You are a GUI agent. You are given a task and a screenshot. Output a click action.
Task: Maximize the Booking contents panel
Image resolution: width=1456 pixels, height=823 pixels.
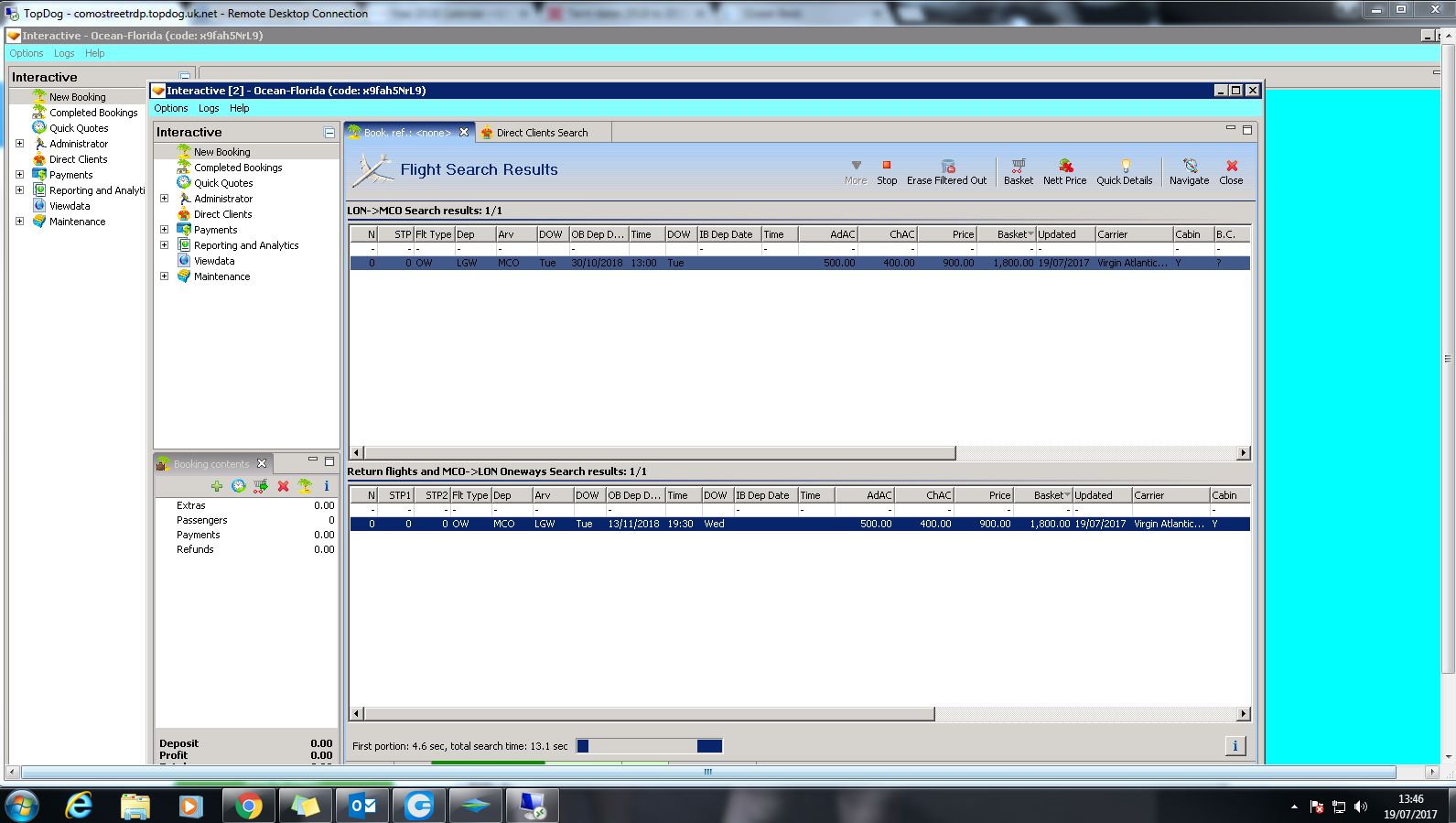coord(329,461)
